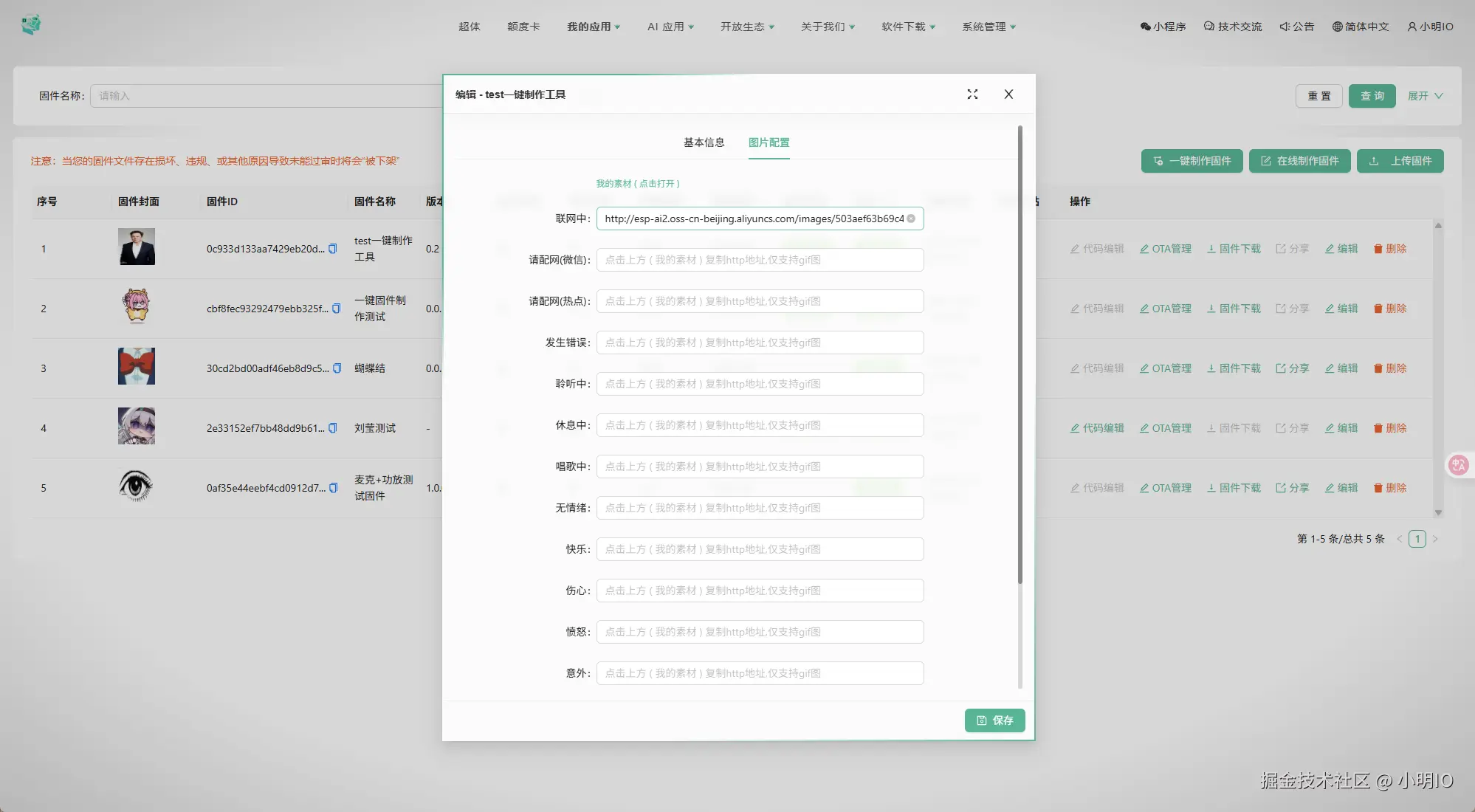Viewport: 1475px width, 812px height.
Task: Expand the search filters with 展开
Action: tap(1425, 96)
